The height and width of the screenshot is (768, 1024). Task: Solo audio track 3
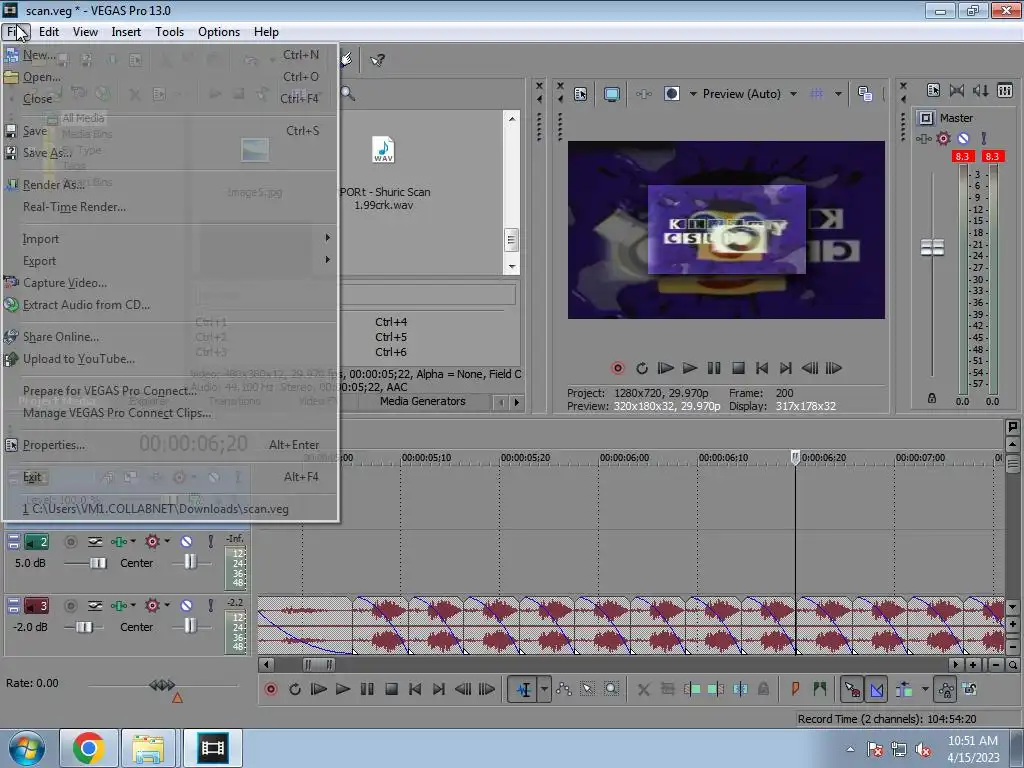click(210, 605)
